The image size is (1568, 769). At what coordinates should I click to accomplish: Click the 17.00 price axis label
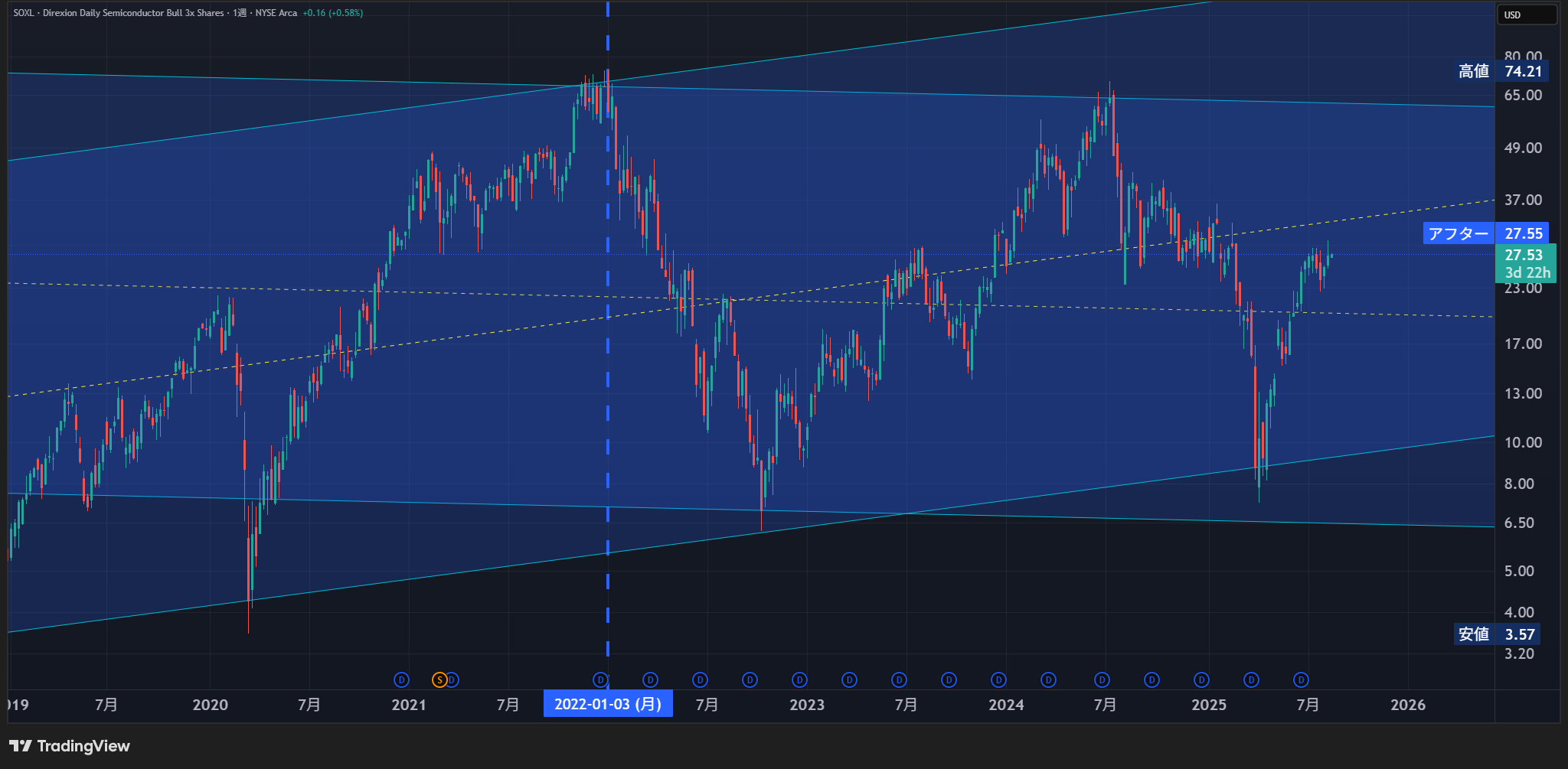pyautogui.click(x=1523, y=344)
